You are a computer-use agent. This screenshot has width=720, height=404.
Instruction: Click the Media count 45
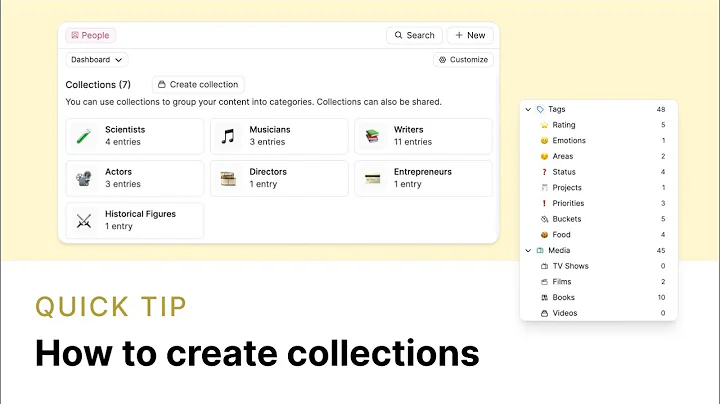click(x=661, y=250)
